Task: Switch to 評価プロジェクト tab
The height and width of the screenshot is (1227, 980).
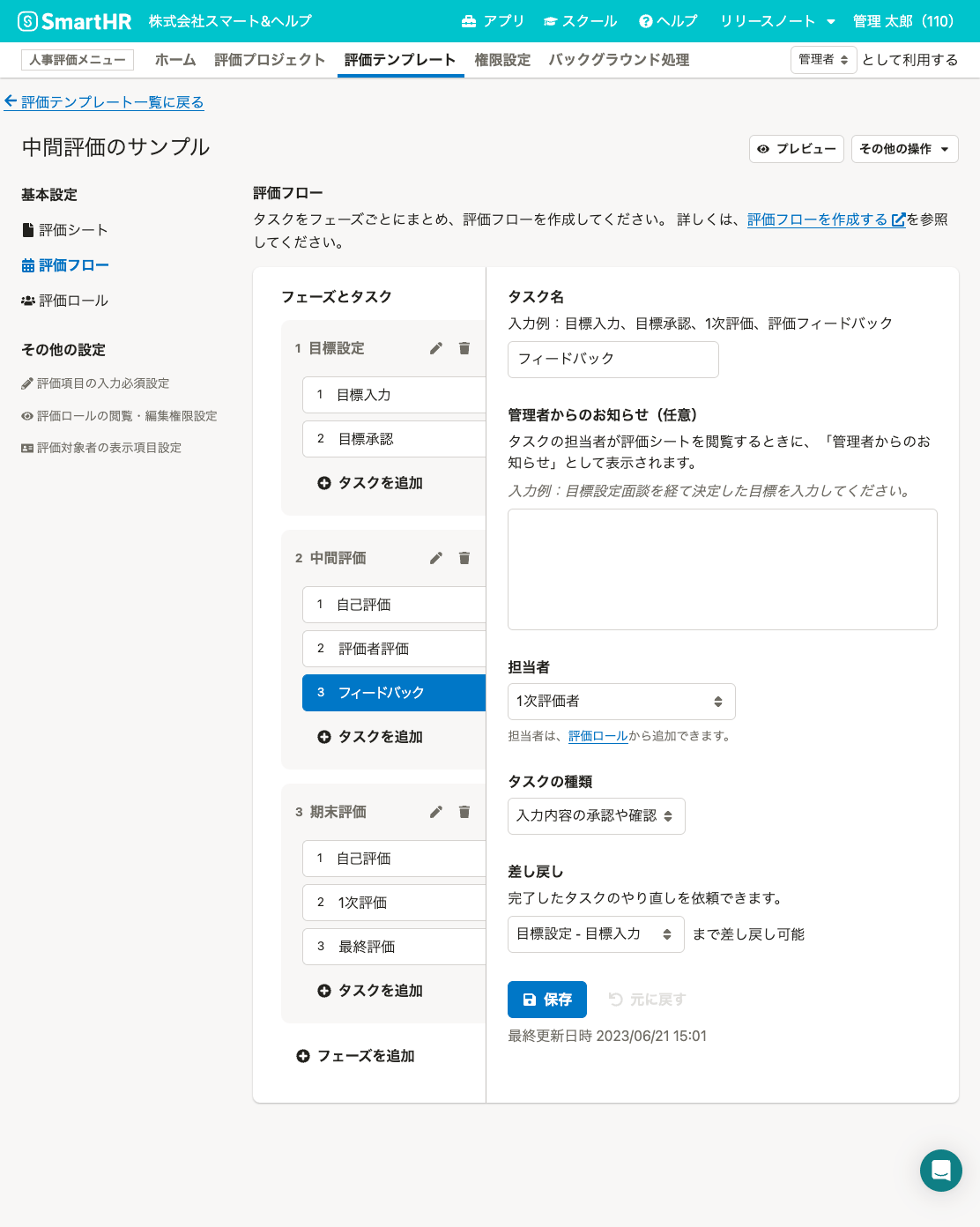Action: [270, 60]
